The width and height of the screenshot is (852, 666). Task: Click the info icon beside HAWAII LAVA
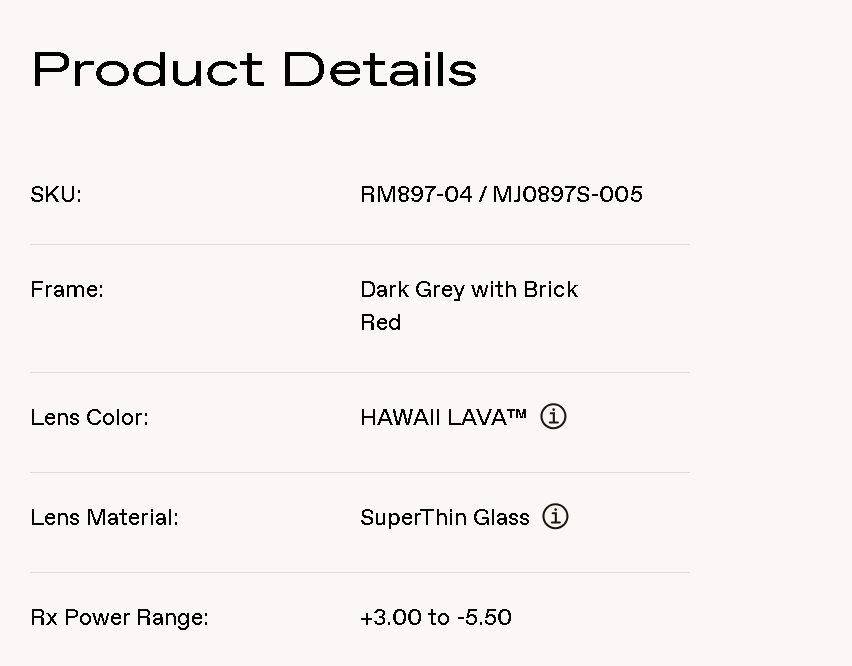click(x=553, y=416)
